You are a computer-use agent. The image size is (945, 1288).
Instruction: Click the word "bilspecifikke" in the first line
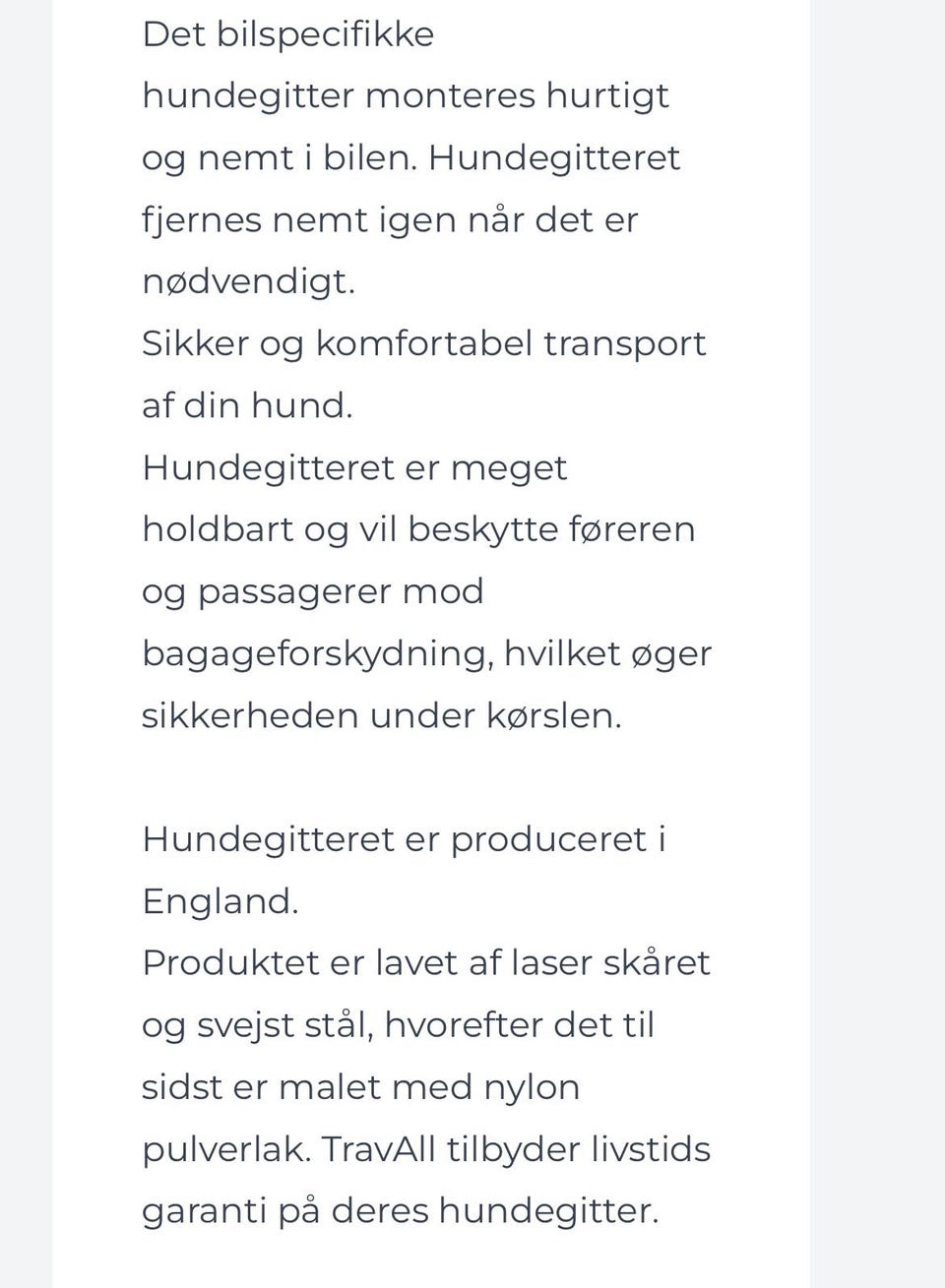[325, 34]
